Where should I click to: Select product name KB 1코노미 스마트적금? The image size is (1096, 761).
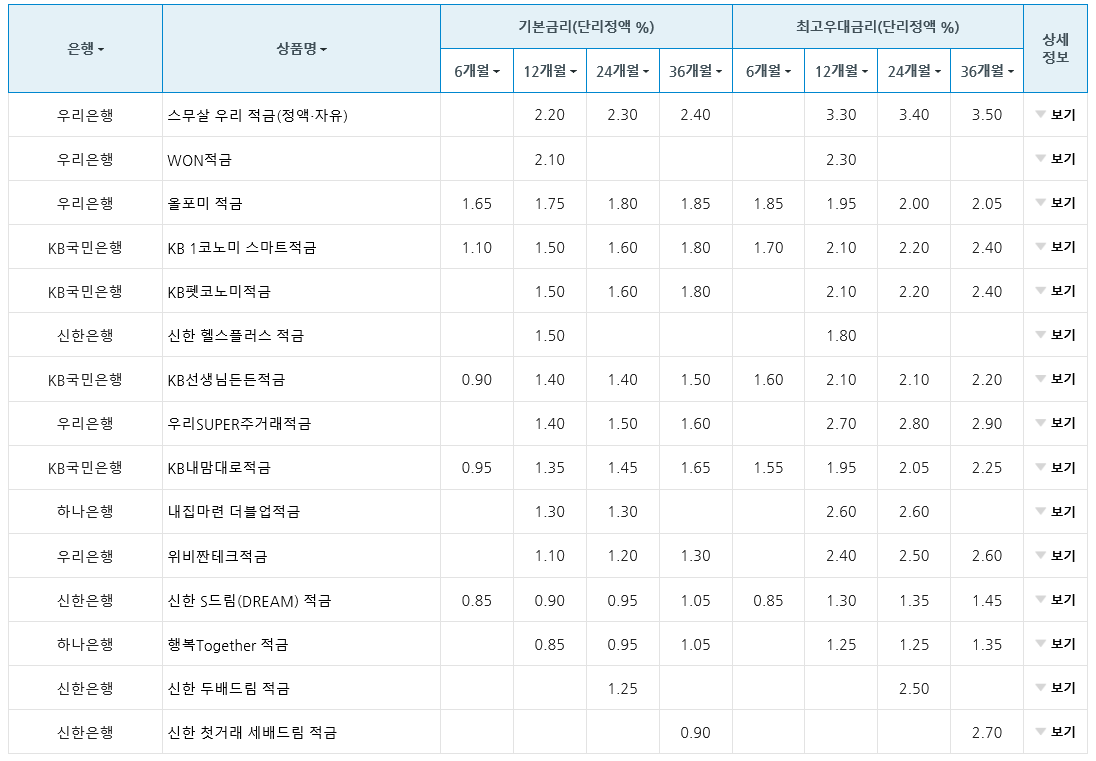point(242,247)
